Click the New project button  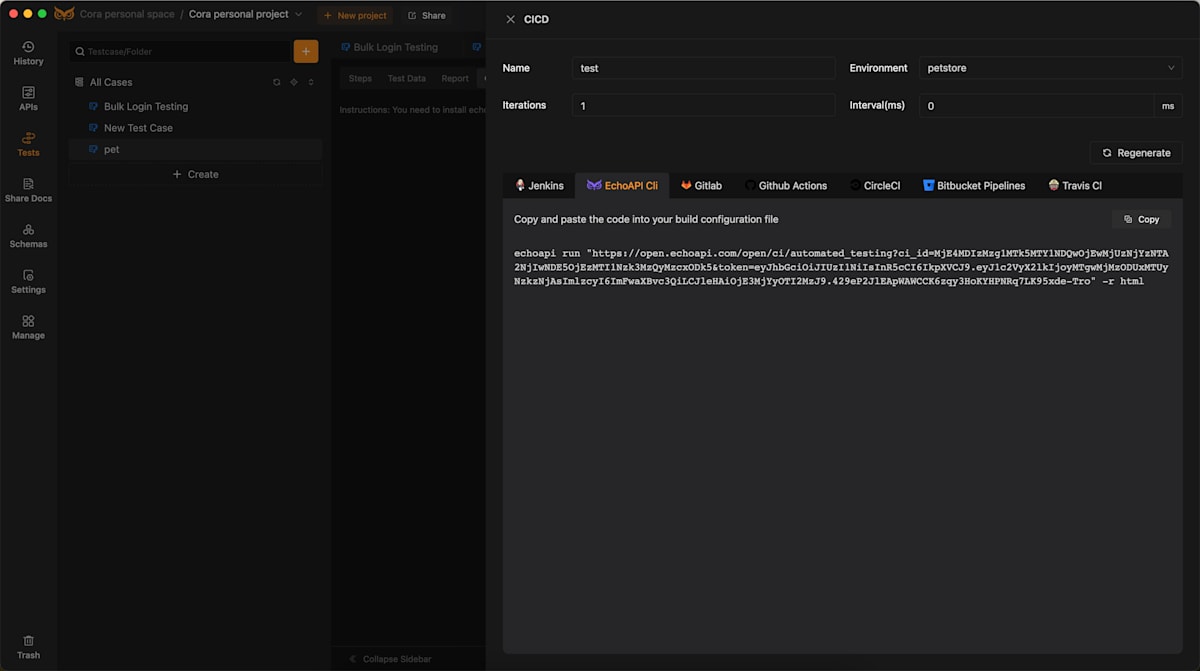tap(355, 15)
